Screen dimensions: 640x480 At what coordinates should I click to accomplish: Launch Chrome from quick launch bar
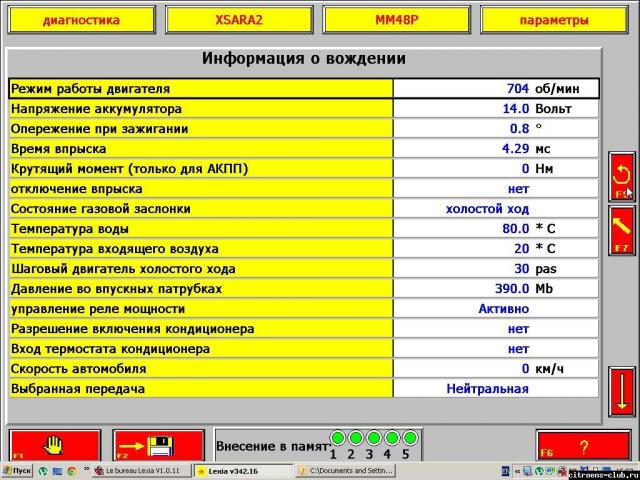[72, 471]
